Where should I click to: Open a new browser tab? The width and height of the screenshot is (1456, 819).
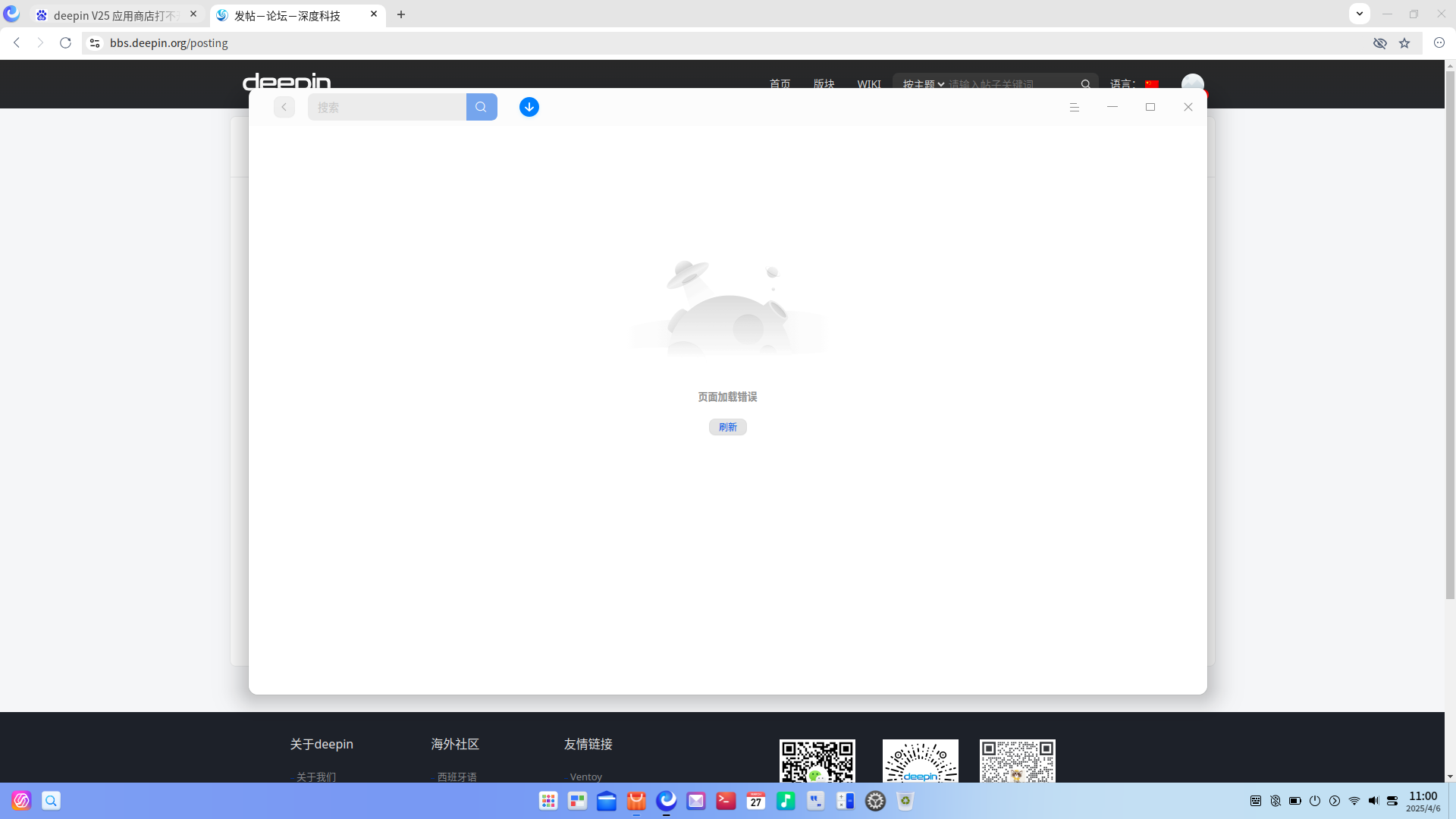click(401, 14)
